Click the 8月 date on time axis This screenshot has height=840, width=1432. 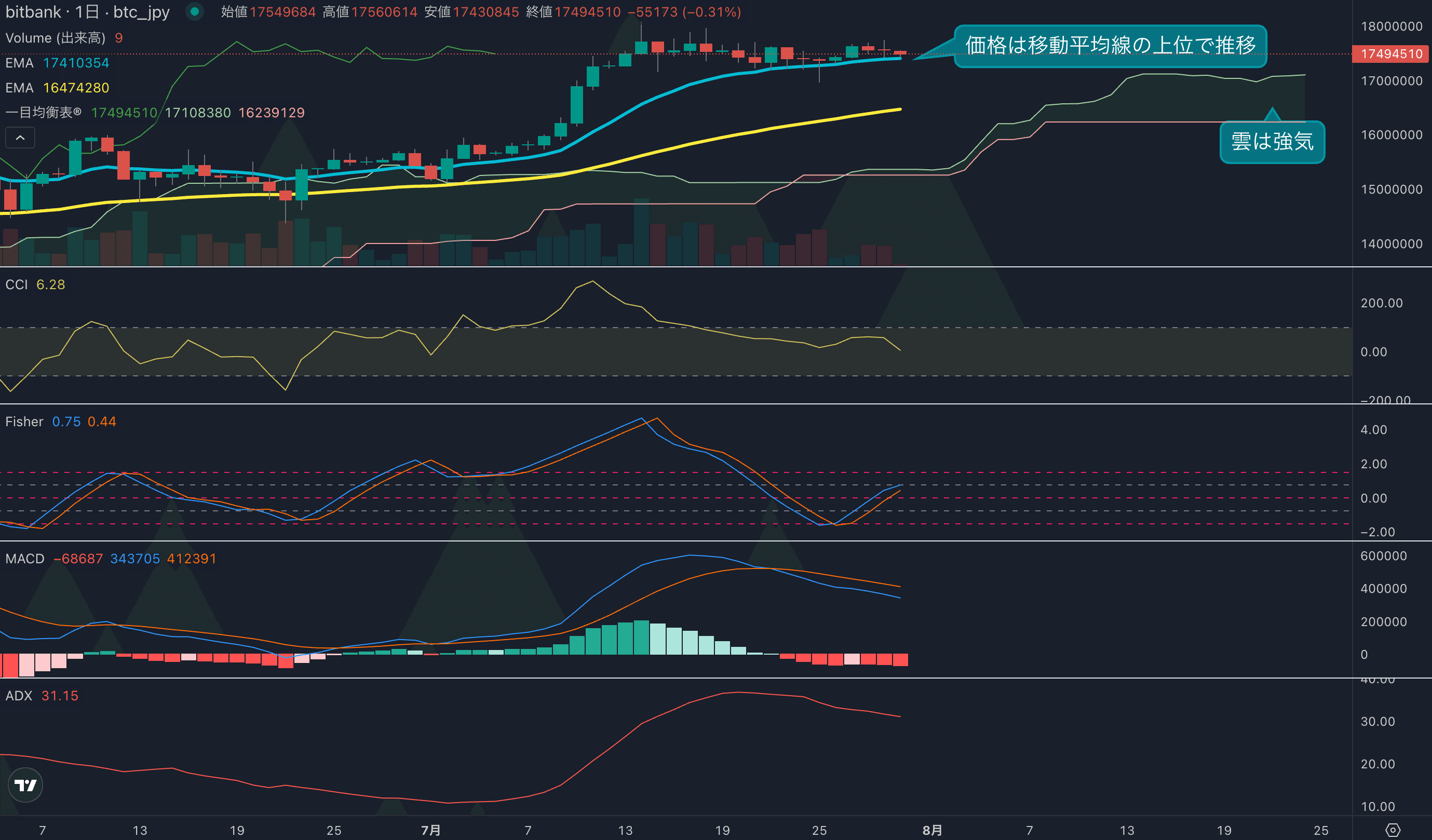pos(932,830)
